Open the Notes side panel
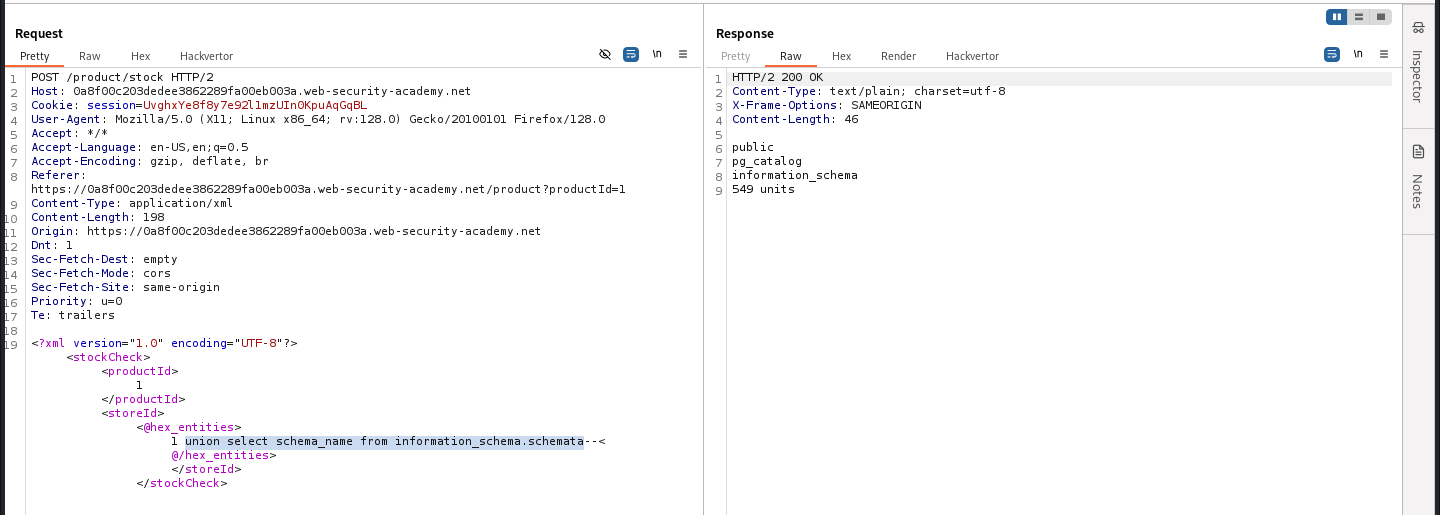The height and width of the screenshot is (515, 1440). click(1417, 176)
